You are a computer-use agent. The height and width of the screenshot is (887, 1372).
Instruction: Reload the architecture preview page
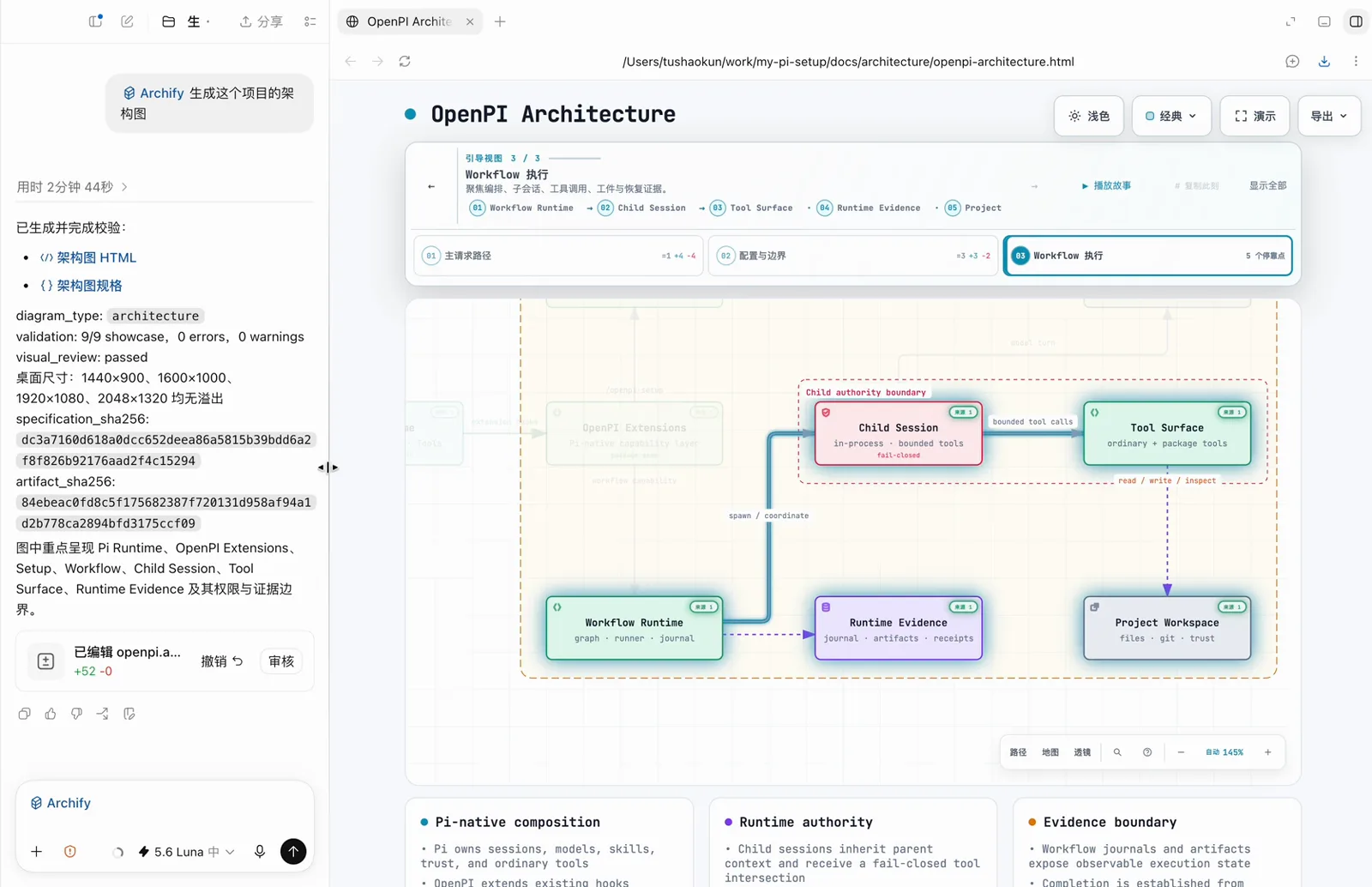[405, 61]
